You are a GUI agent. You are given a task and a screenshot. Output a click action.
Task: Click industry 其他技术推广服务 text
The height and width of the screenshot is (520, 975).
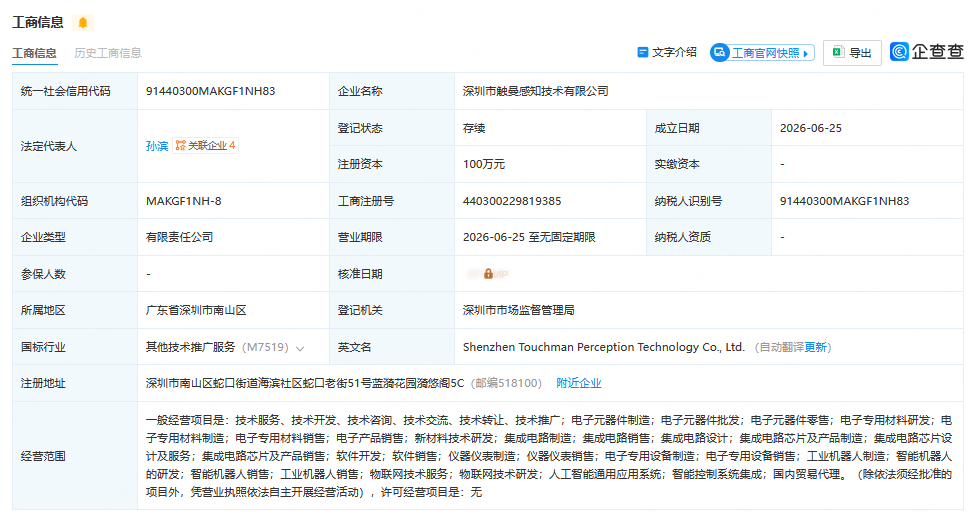(x=190, y=347)
